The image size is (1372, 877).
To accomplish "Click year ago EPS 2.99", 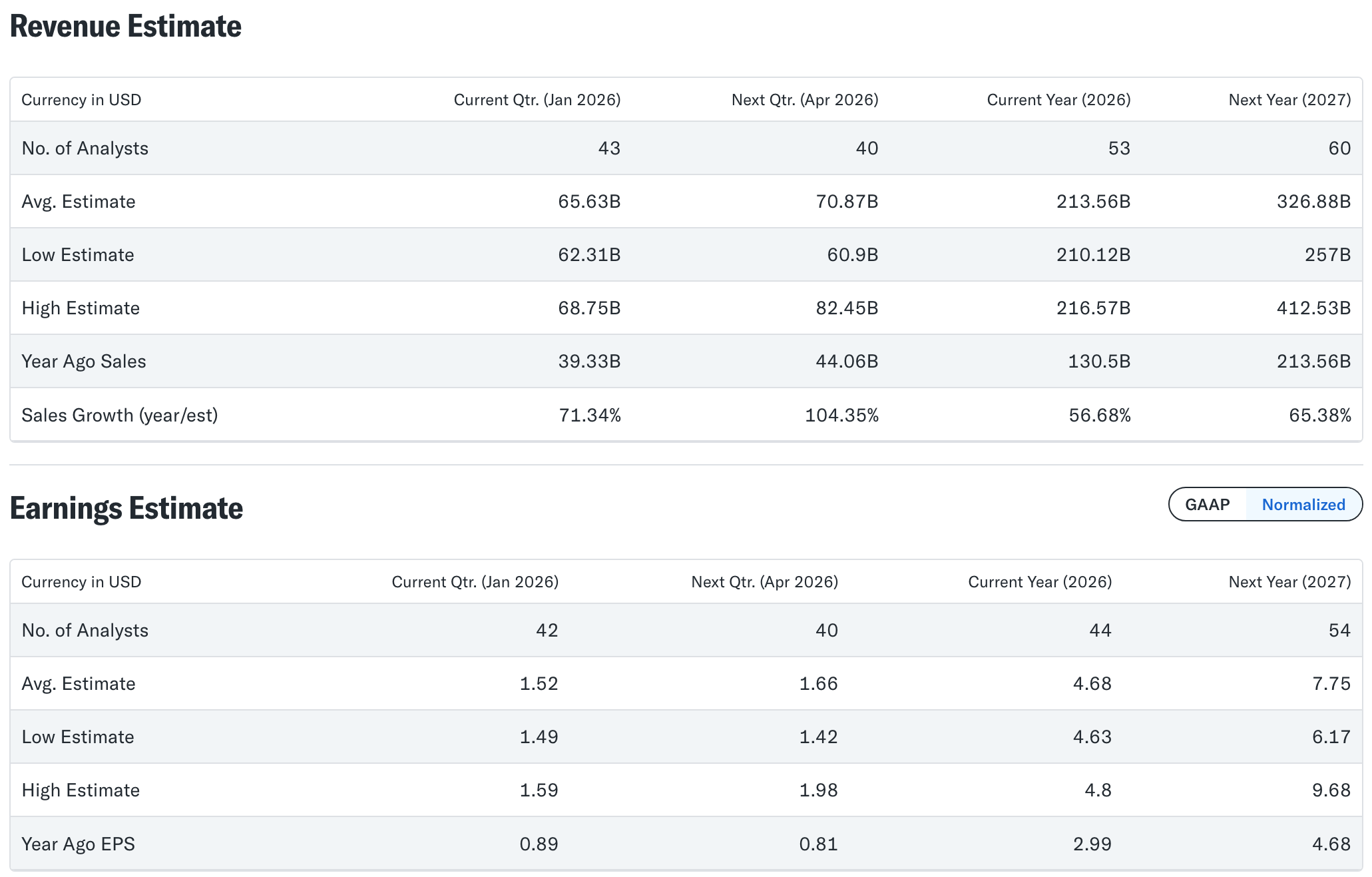I will [x=1092, y=844].
